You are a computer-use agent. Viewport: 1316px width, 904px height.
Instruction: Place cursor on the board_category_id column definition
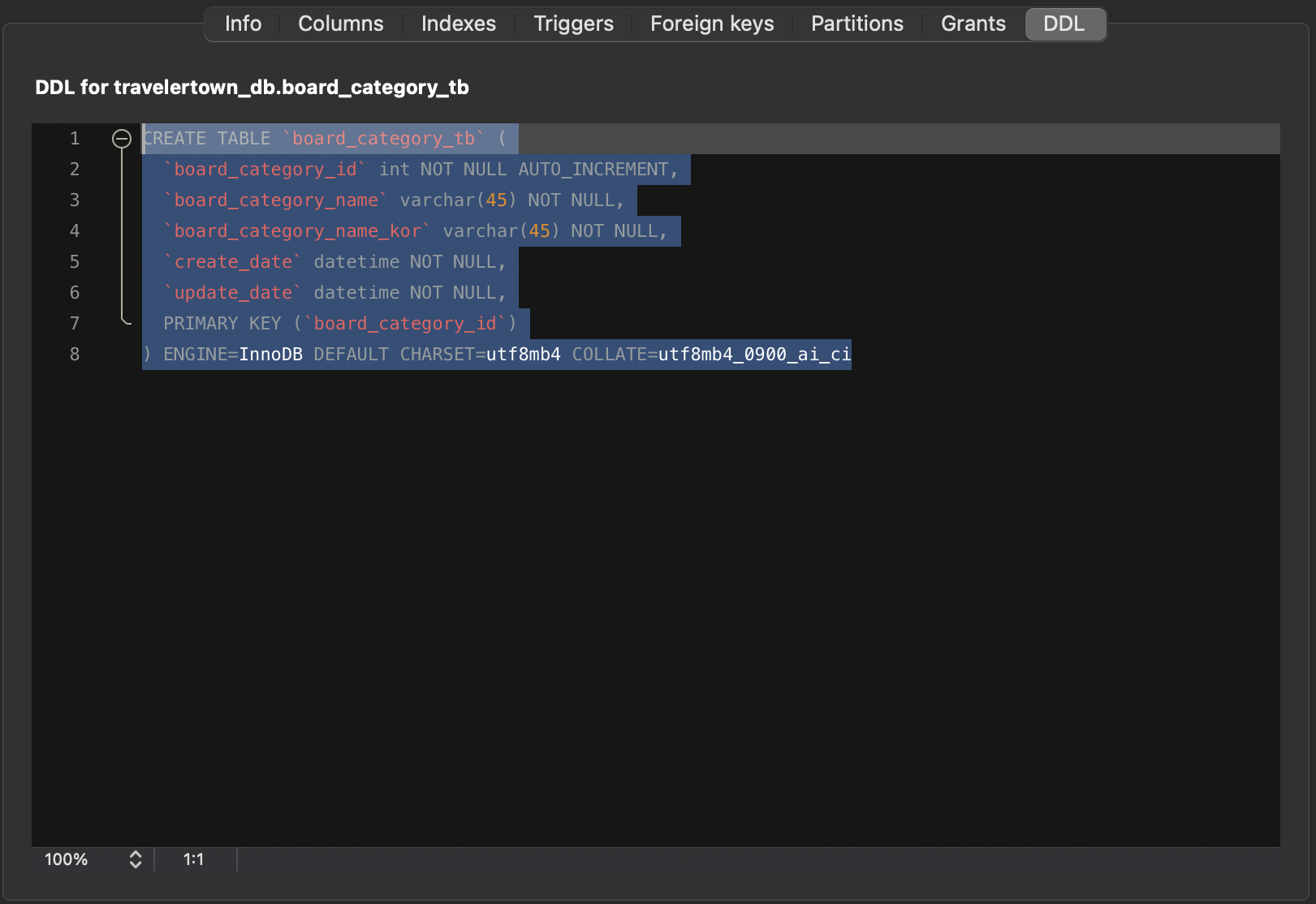[x=265, y=169]
